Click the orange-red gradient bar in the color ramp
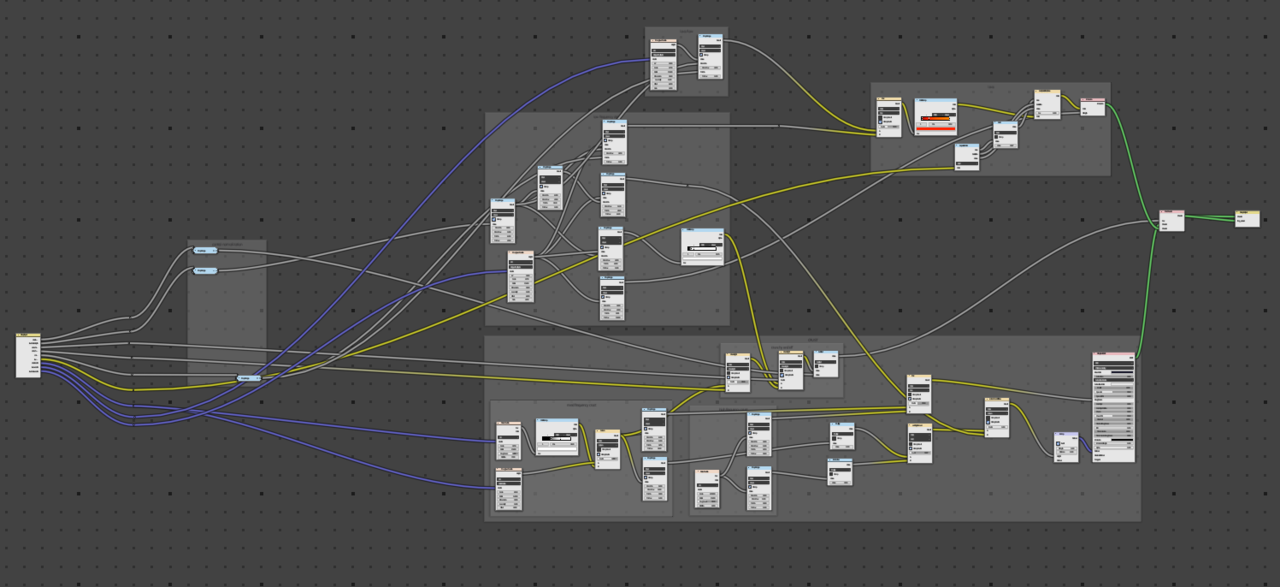This screenshot has height=587, width=1280. 936,117
